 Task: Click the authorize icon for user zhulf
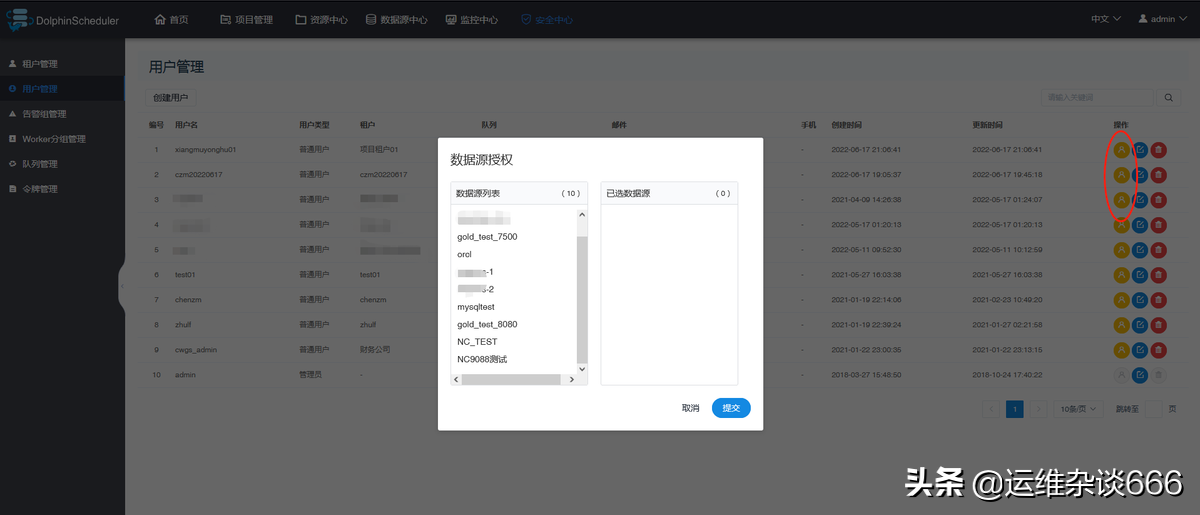coord(1122,324)
